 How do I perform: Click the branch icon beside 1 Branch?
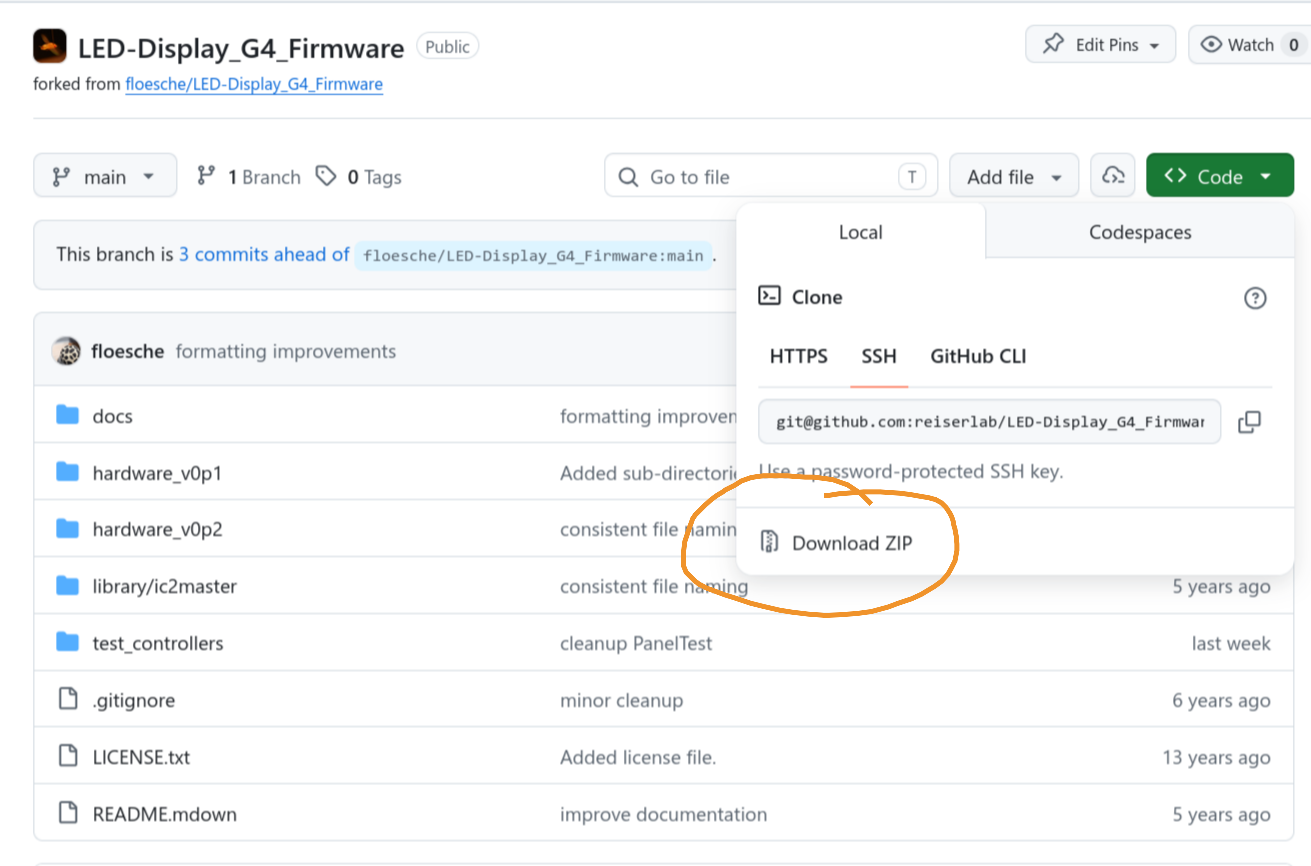coord(206,176)
